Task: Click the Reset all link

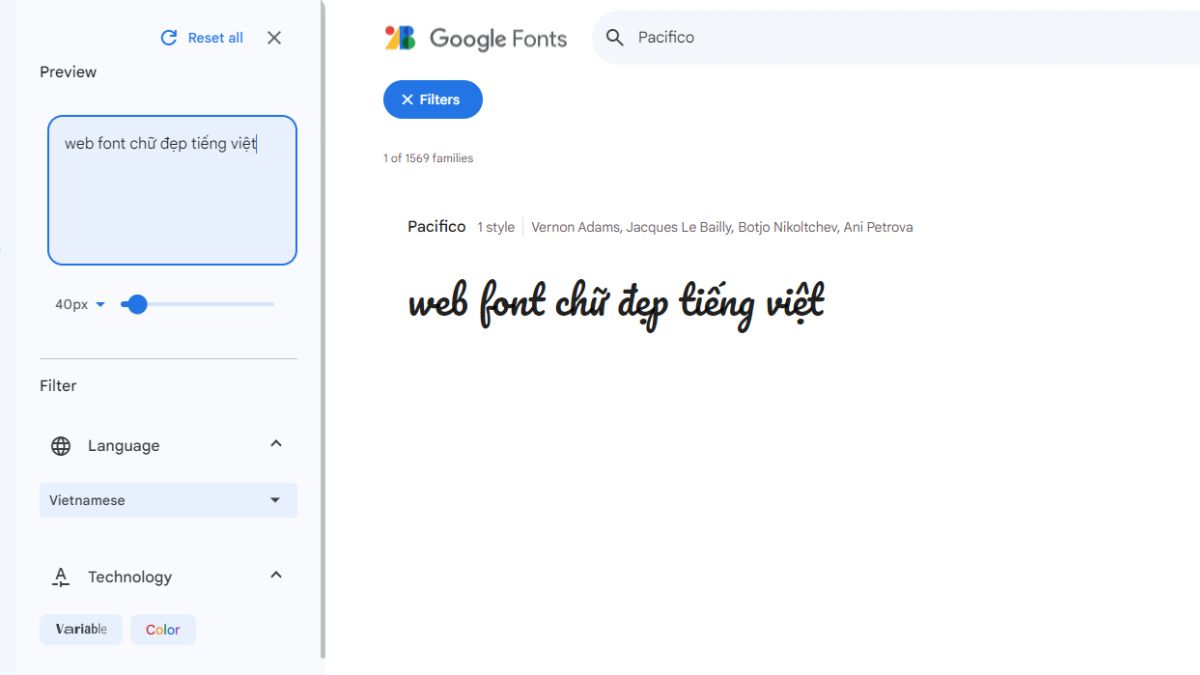Action: [x=213, y=37]
